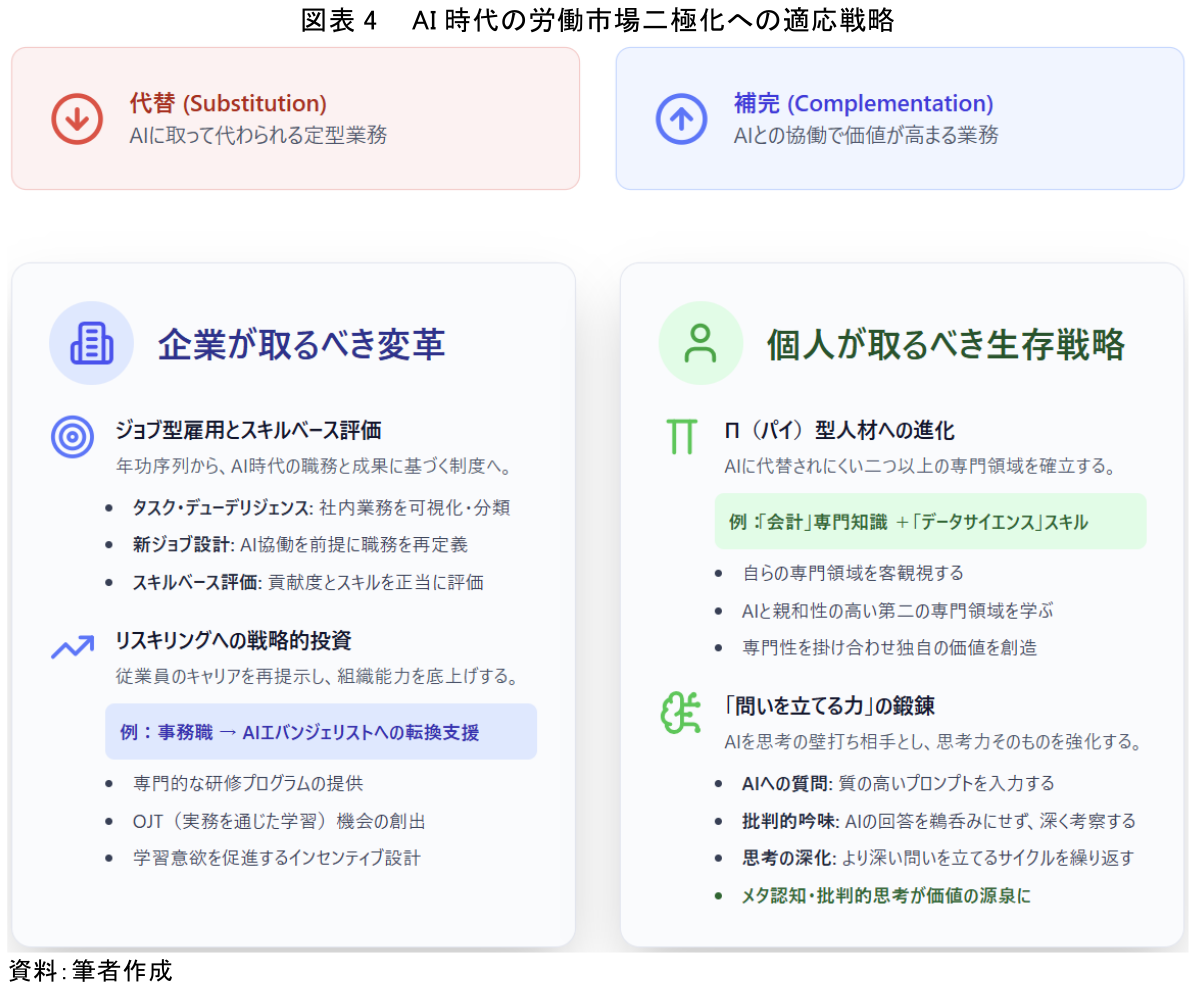Click the blue example box 事務職 → AIエバンジェリスト
This screenshot has height=988, width=1196.
coord(321,732)
